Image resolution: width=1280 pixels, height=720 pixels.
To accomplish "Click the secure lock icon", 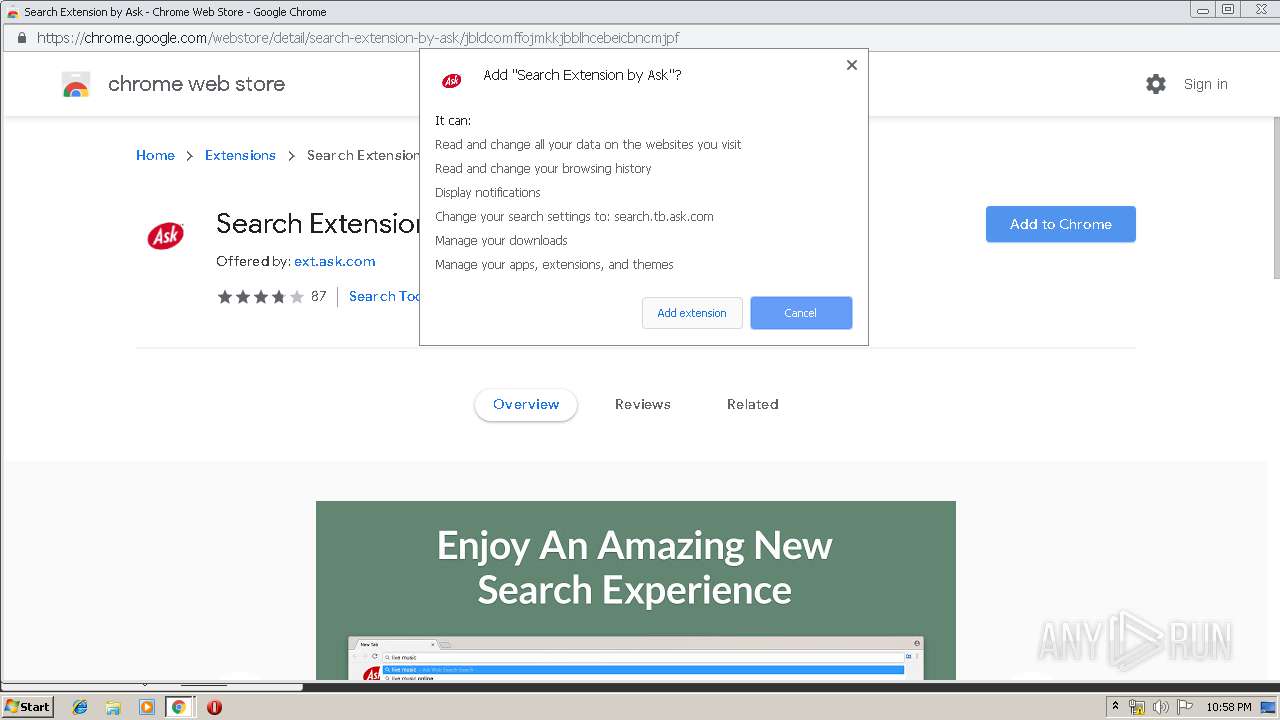I will click(x=22, y=38).
